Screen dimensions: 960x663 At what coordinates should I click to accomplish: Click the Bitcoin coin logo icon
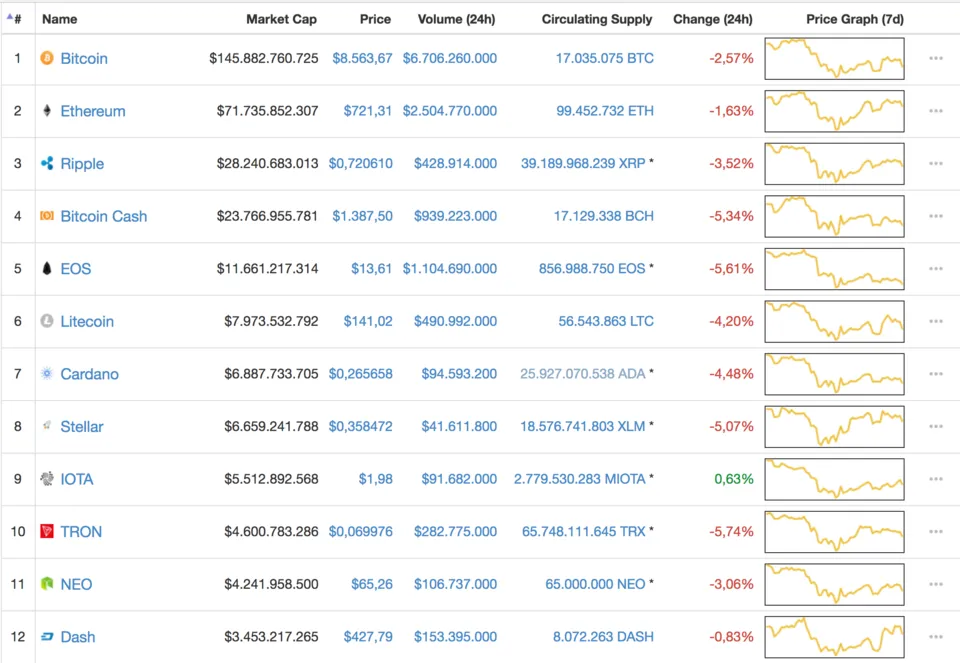tap(47, 58)
